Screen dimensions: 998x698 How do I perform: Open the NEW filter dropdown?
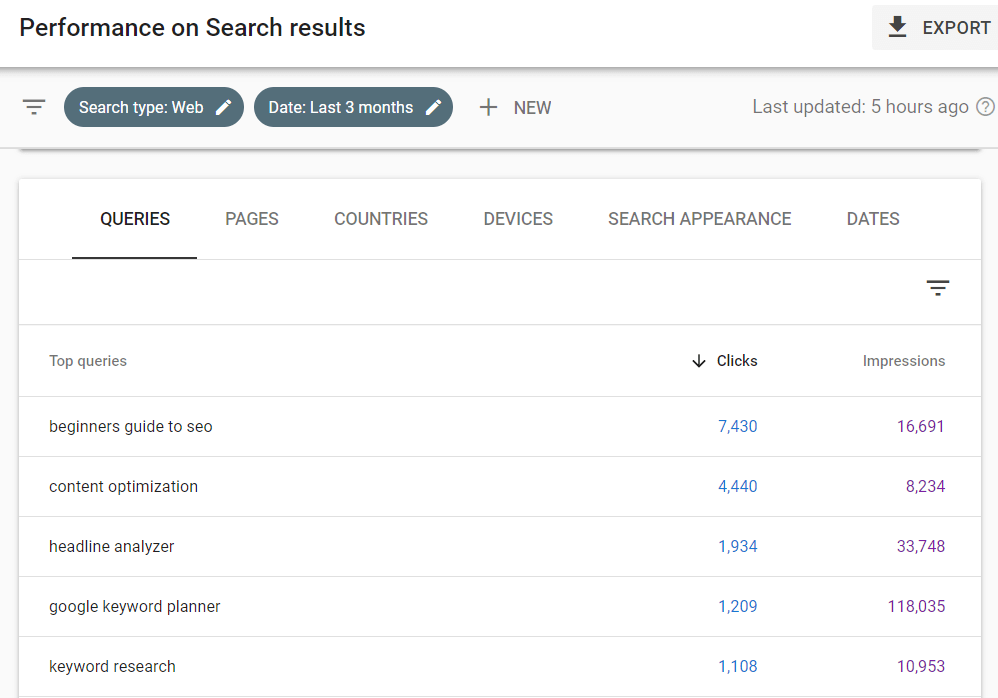pyautogui.click(x=532, y=107)
